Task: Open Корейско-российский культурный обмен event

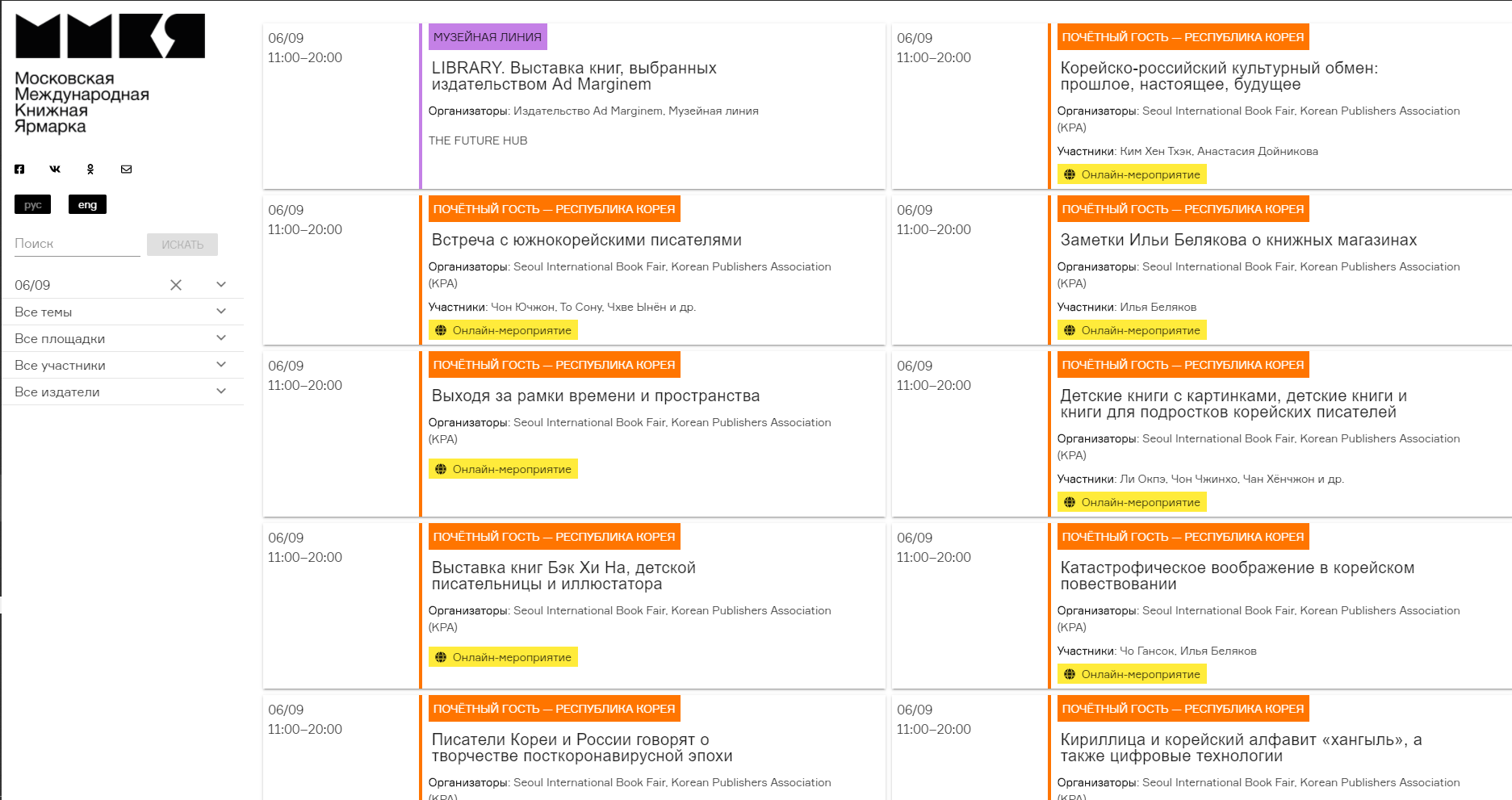Action: (x=1219, y=76)
